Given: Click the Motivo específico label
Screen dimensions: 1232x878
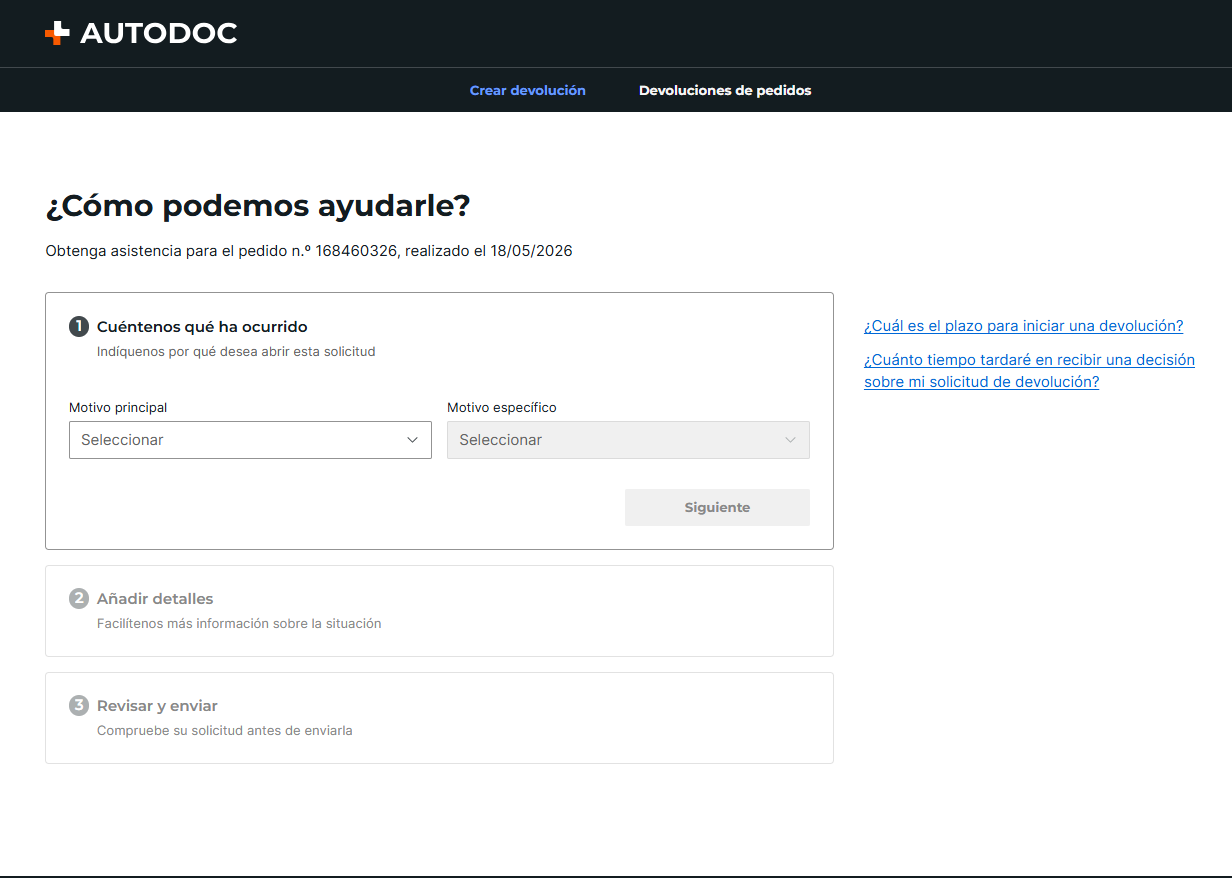Looking at the screenshot, I should click(502, 408).
